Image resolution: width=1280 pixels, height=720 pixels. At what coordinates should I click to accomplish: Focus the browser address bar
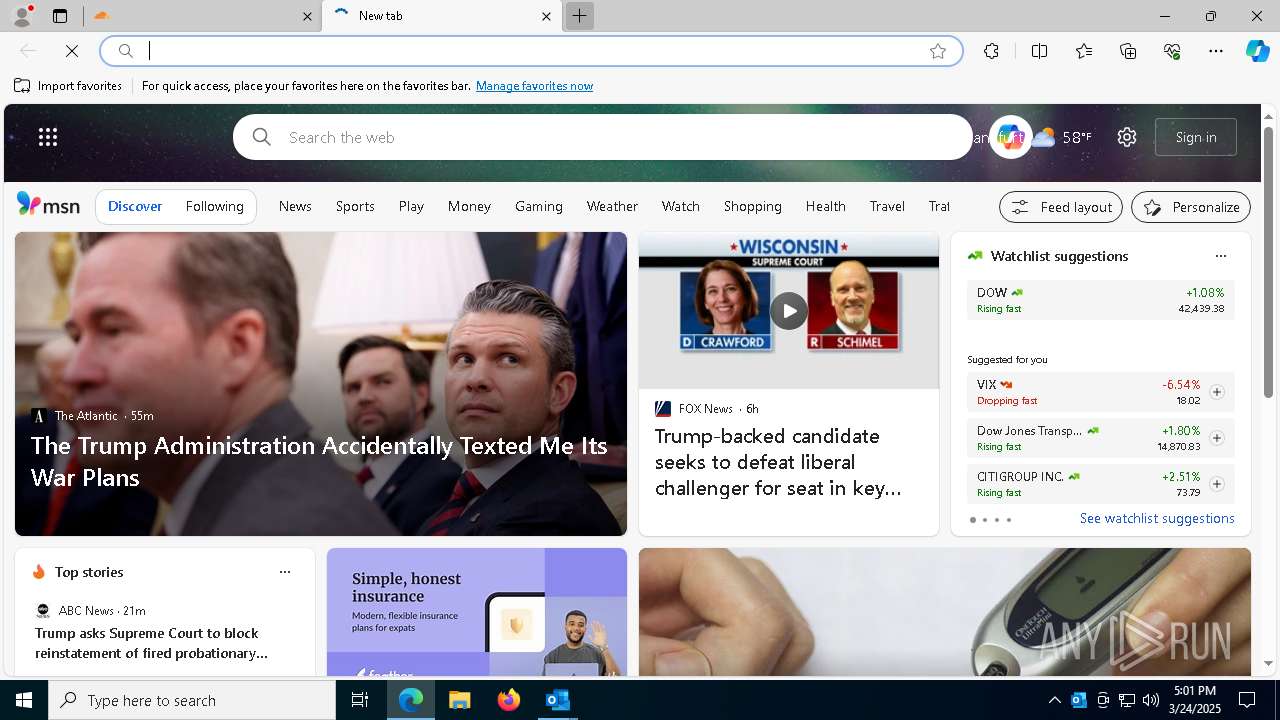[x=532, y=51]
